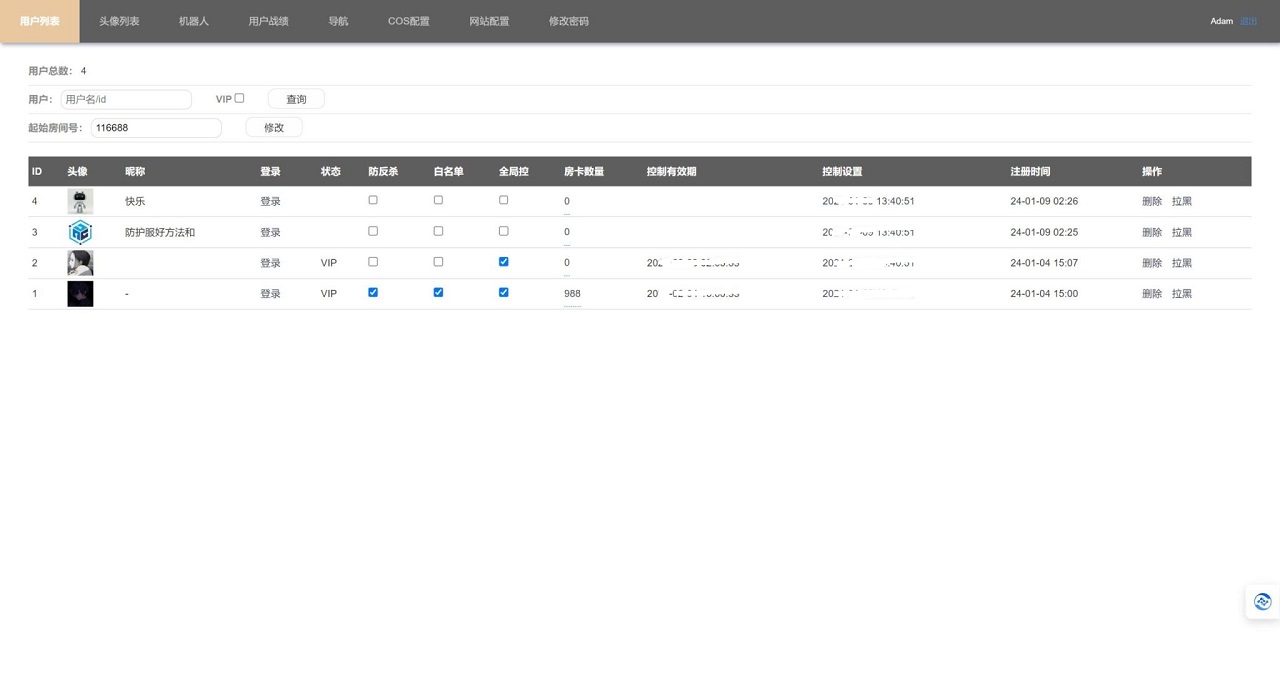
Task: Disable 白名单 for user ID 1
Action: point(438,293)
